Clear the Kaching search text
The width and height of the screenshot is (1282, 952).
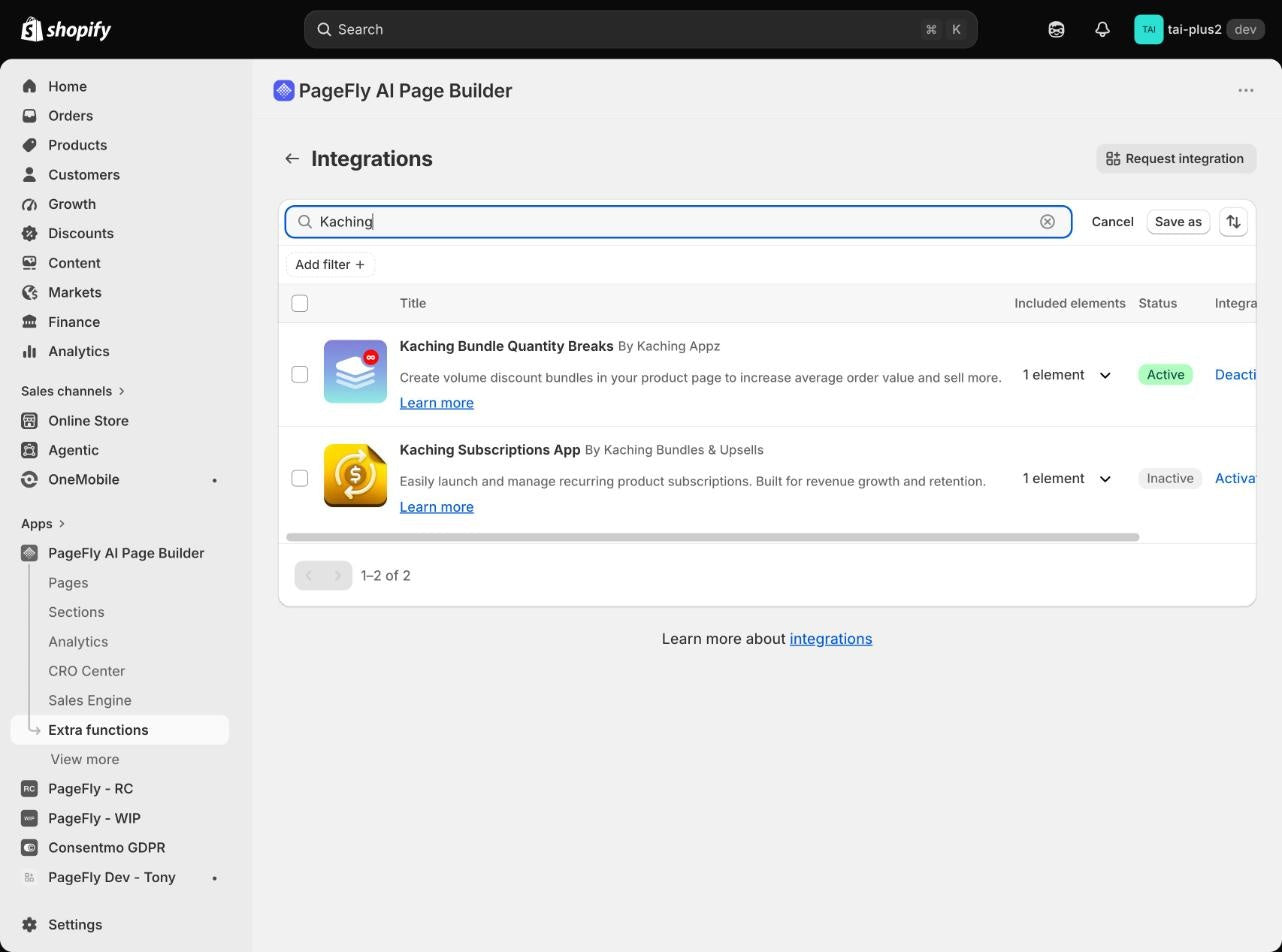1047,222
